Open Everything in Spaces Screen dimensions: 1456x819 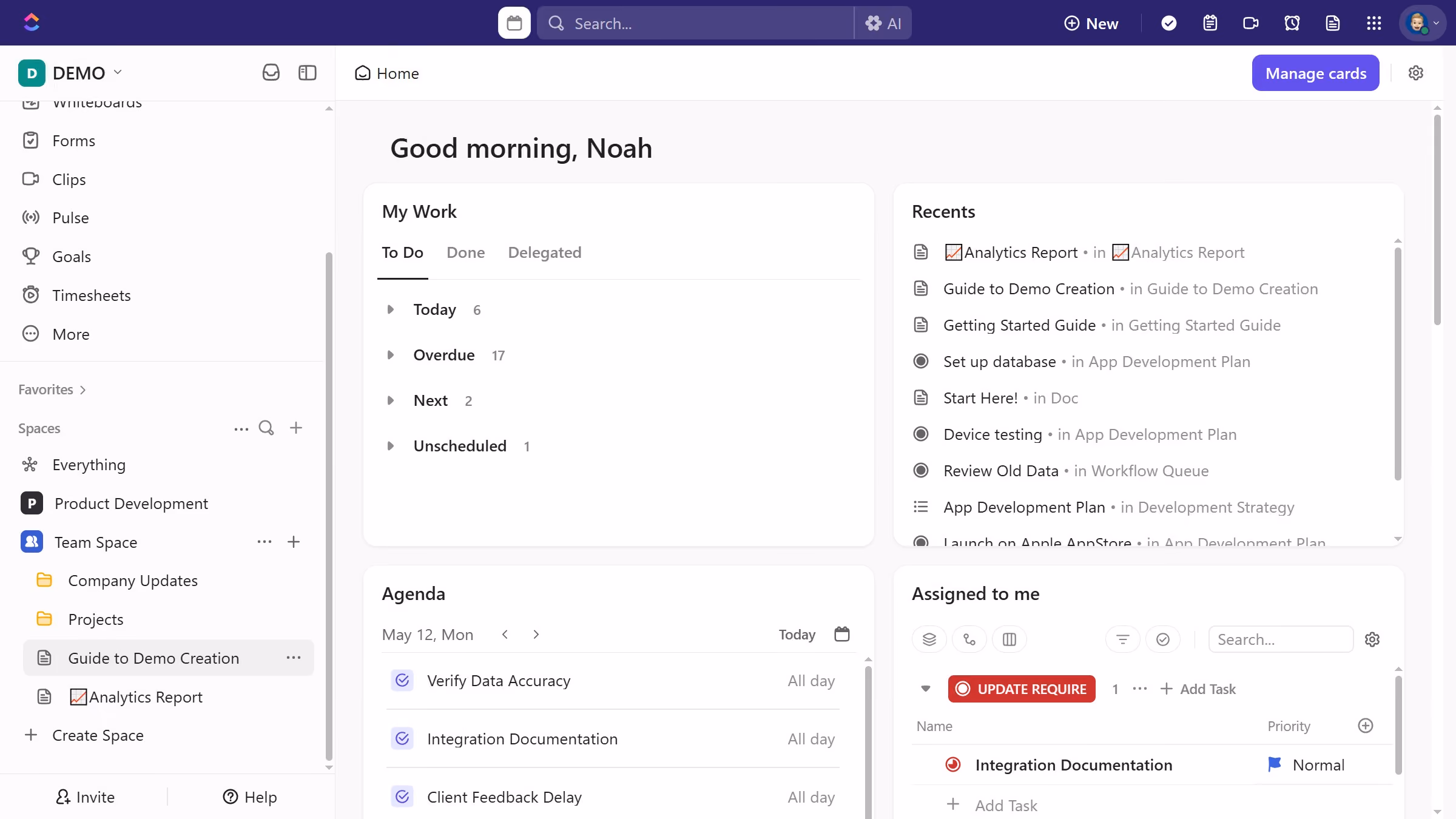pyautogui.click(x=89, y=465)
